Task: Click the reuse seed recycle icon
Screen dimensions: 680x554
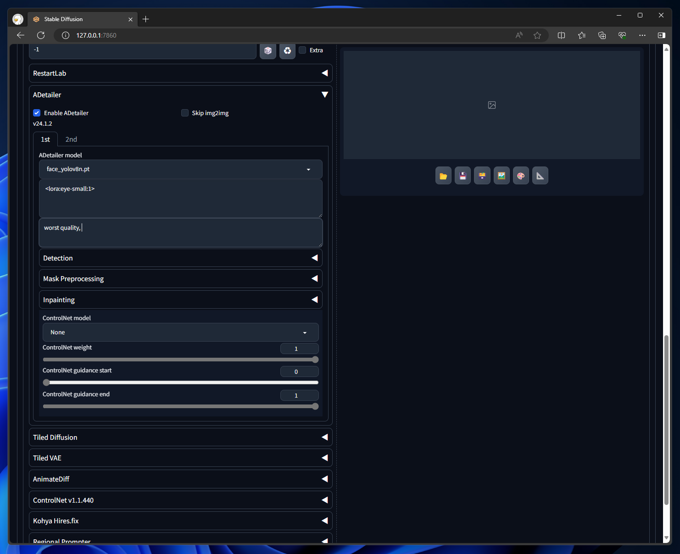Action: pyautogui.click(x=287, y=51)
